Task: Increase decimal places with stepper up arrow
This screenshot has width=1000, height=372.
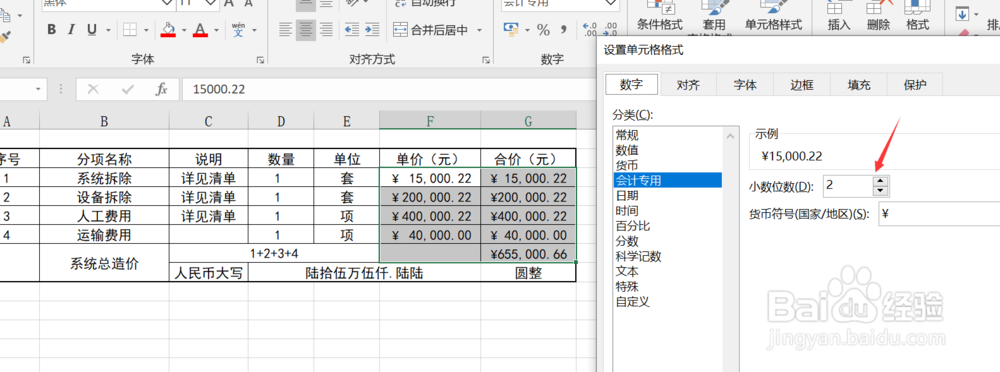Action: (x=881, y=181)
